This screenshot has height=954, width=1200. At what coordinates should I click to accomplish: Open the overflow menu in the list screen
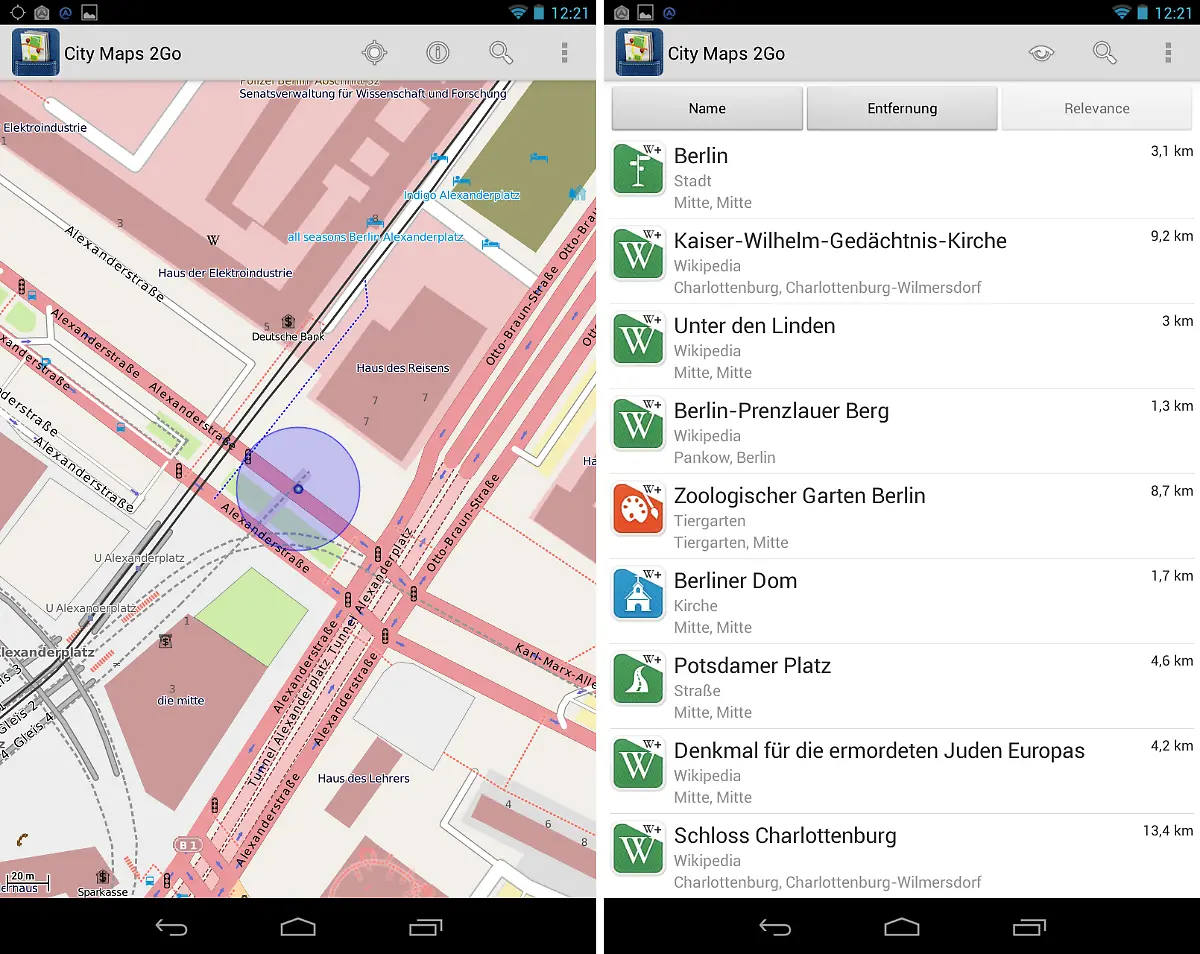coord(1168,52)
